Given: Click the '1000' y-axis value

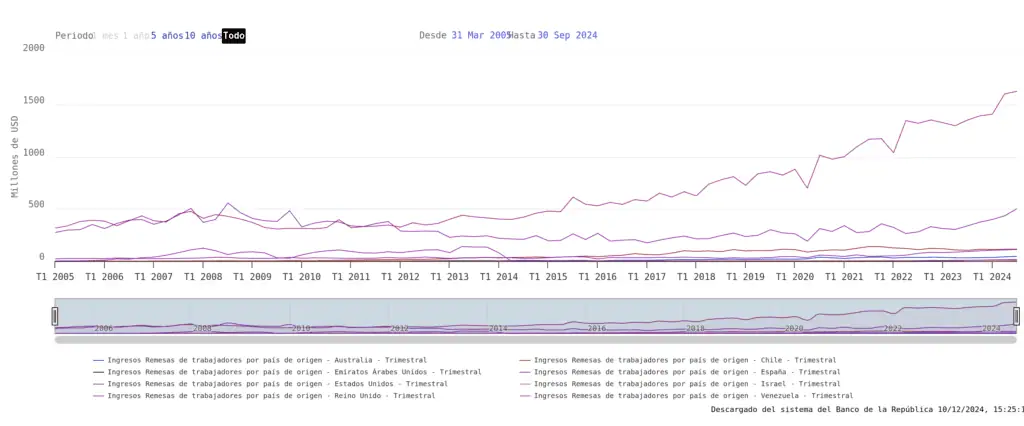Looking at the screenshot, I should (33, 153).
